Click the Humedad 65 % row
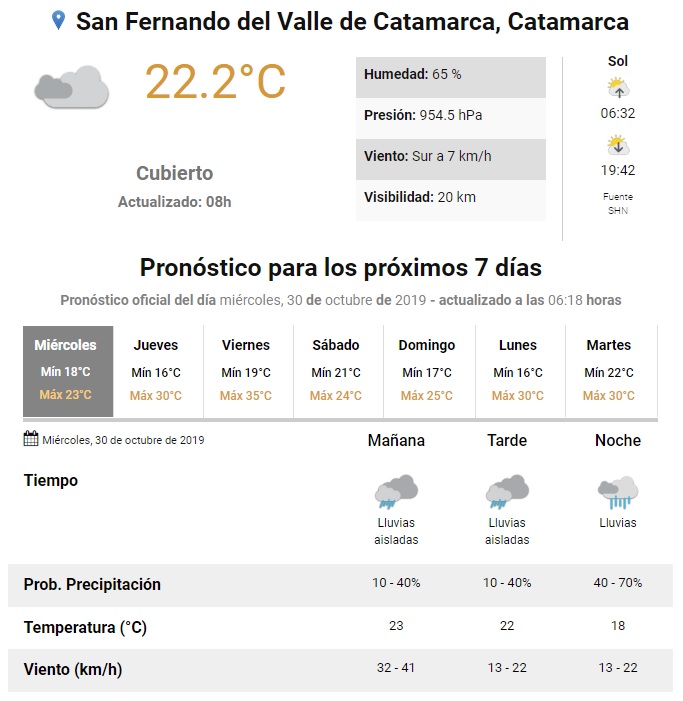The width and height of the screenshot is (683, 701). tap(450, 75)
